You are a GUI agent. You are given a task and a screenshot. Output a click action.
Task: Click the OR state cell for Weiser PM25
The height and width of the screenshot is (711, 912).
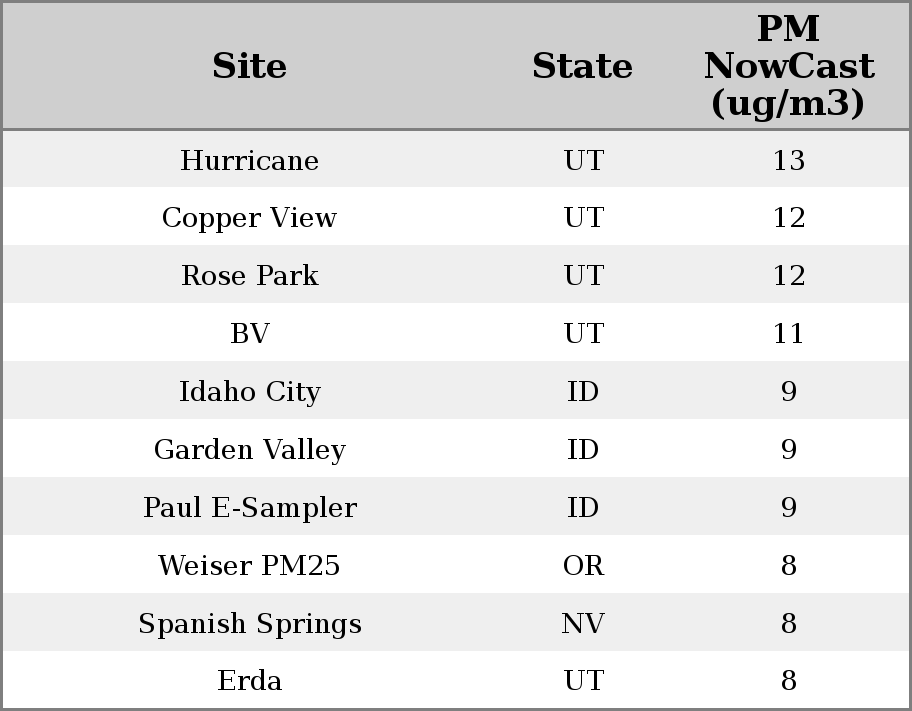[583, 566]
